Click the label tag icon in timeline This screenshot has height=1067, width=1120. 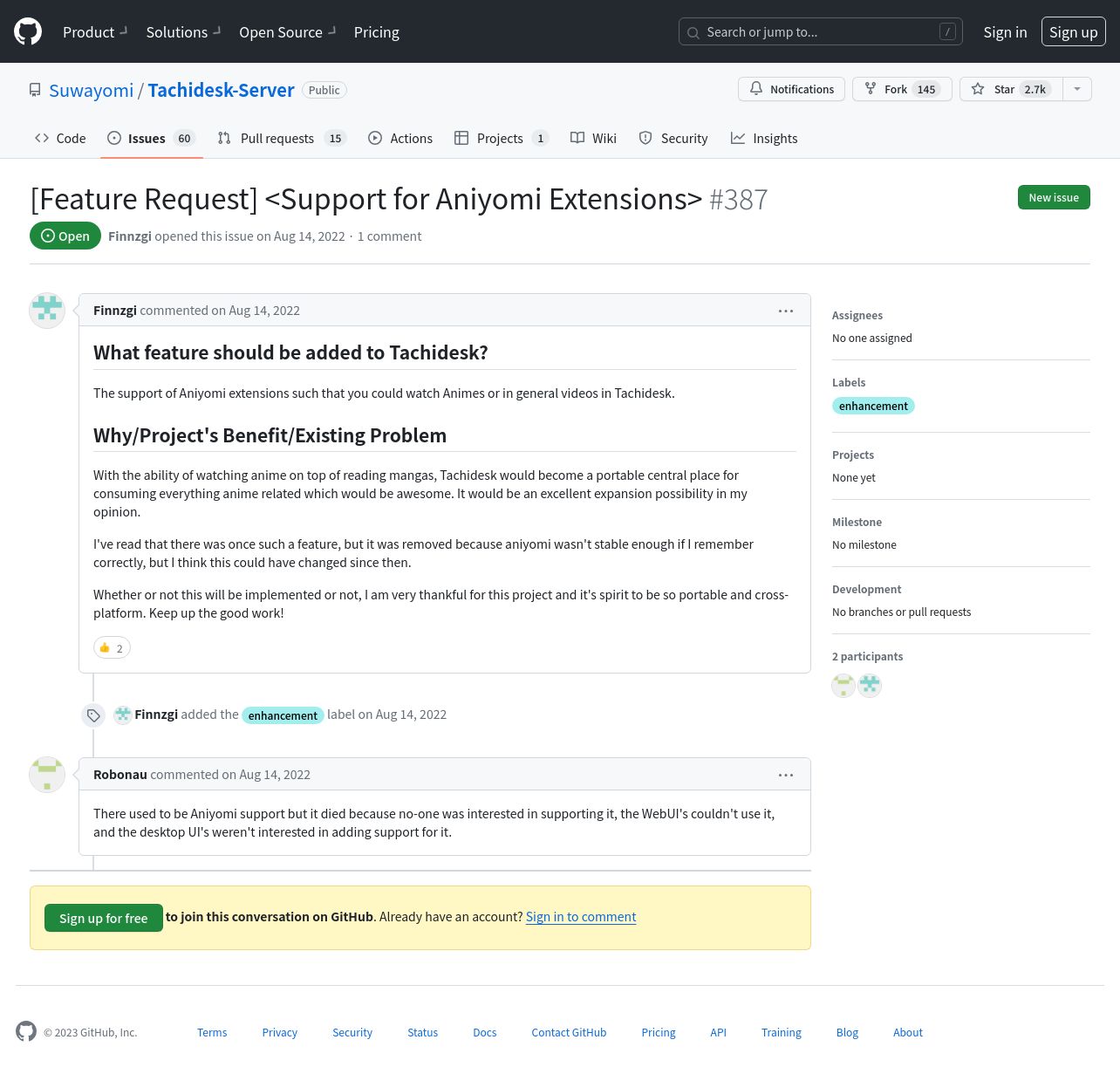coord(93,715)
